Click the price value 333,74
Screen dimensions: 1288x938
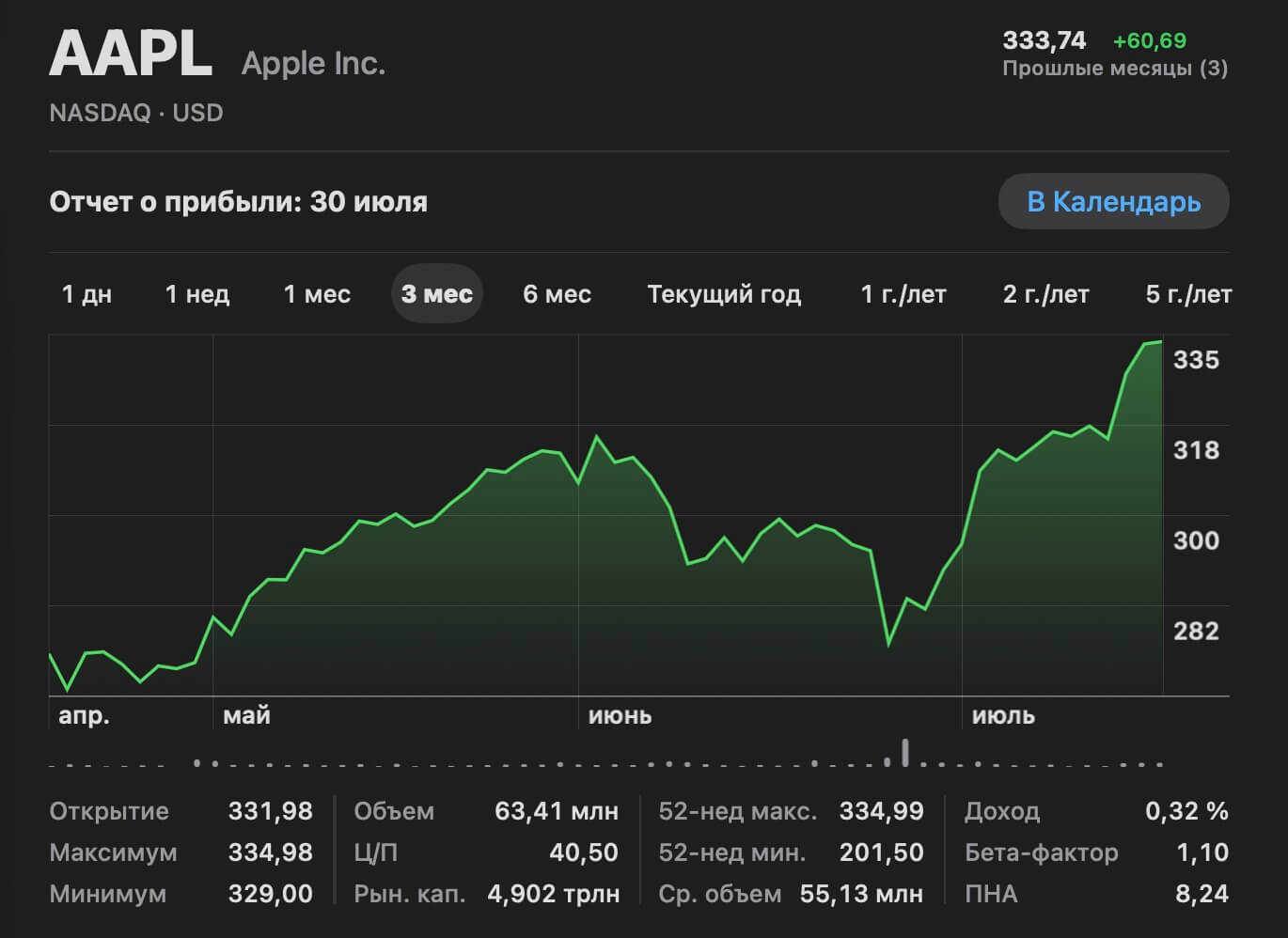point(1044,40)
